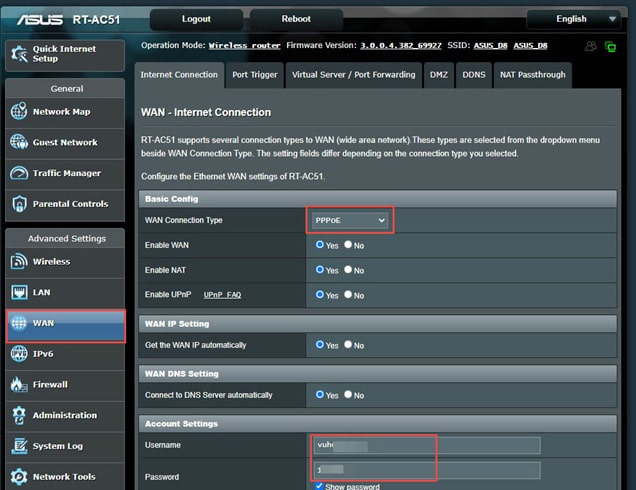Open the DDNS tab

click(x=472, y=74)
